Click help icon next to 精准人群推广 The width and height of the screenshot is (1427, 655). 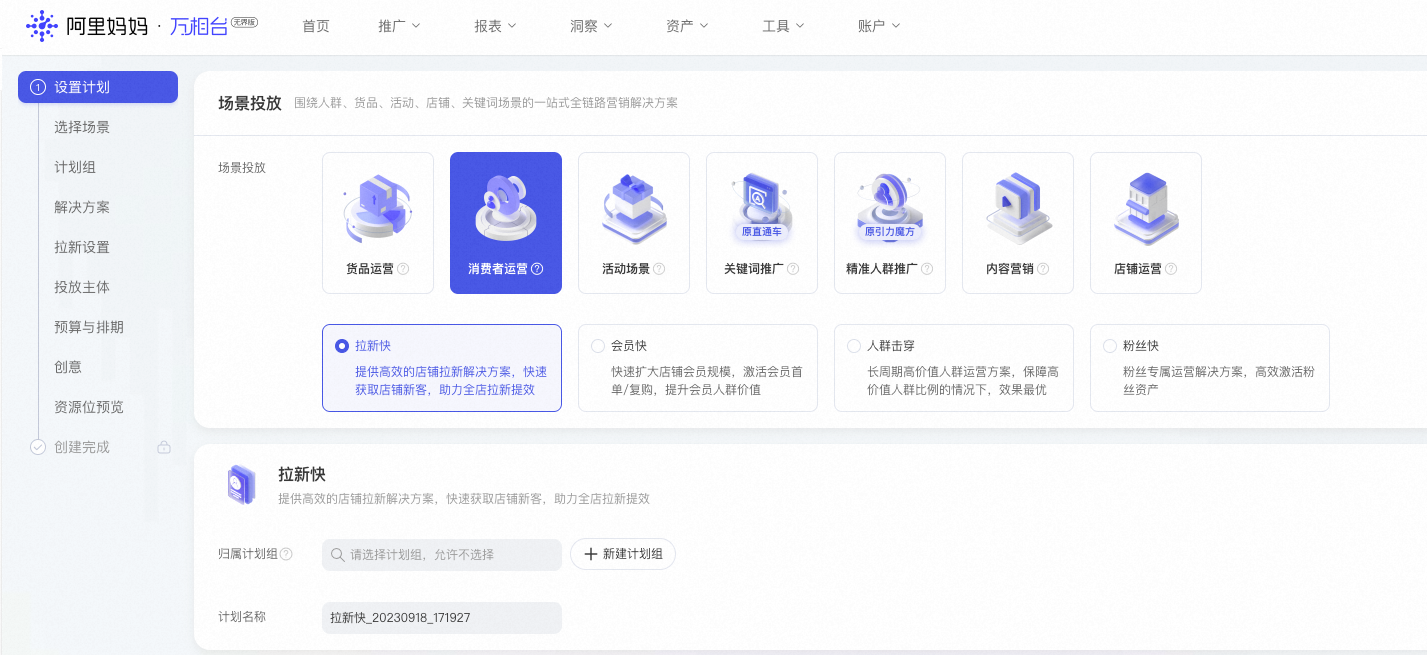pyautogui.click(x=927, y=269)
